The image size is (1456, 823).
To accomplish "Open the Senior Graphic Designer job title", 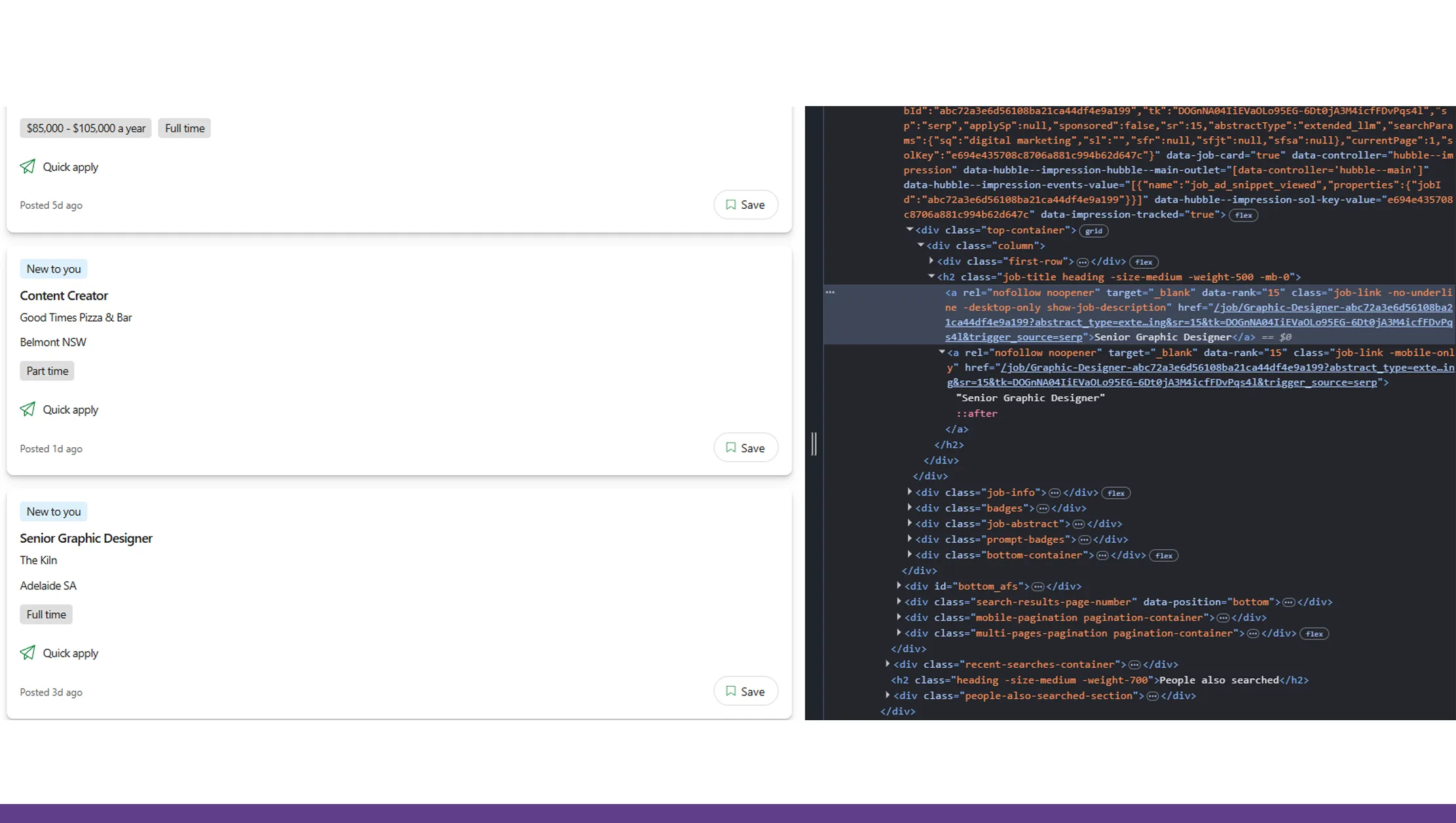I will click(86, 538).
